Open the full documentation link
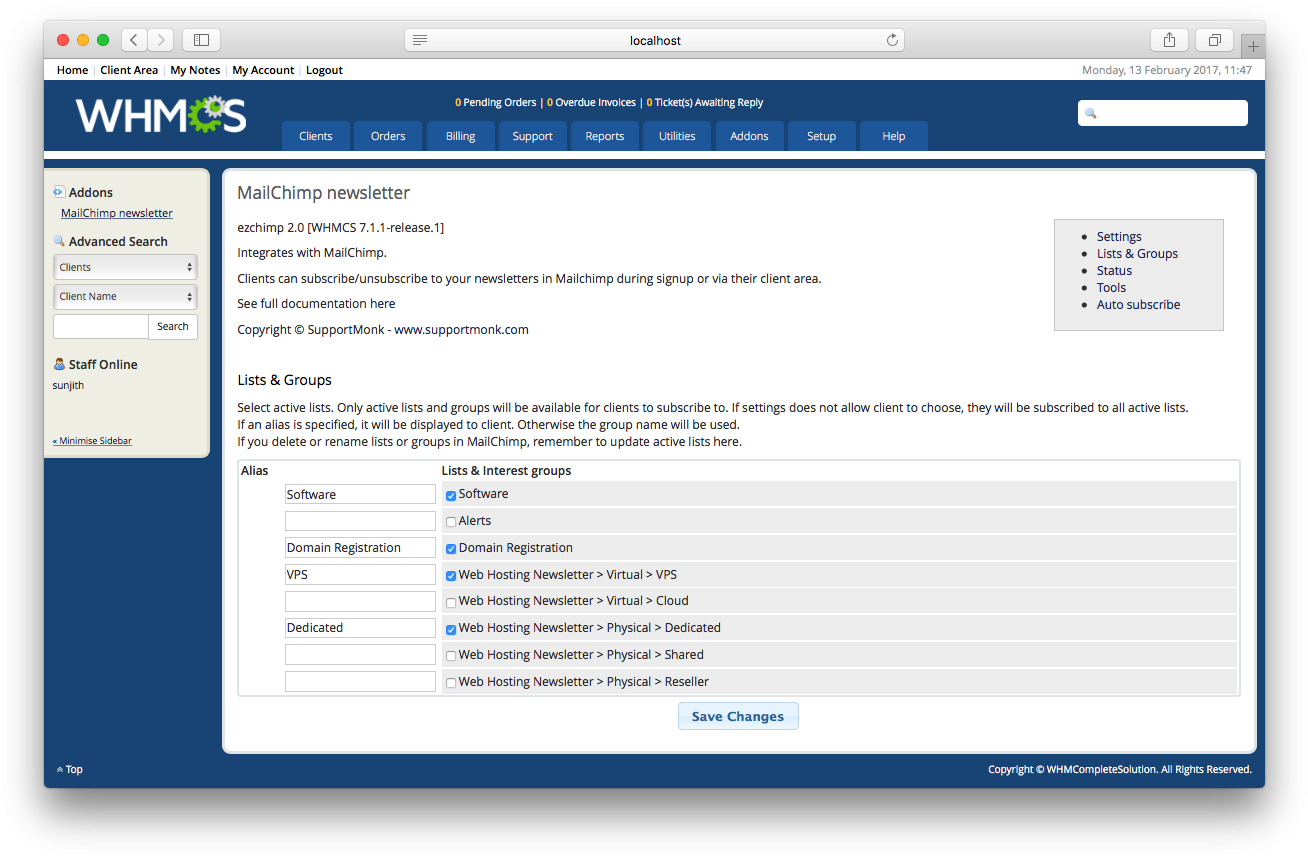The width and height of the screenshot is (1308, 856). (x=383, y=303)
